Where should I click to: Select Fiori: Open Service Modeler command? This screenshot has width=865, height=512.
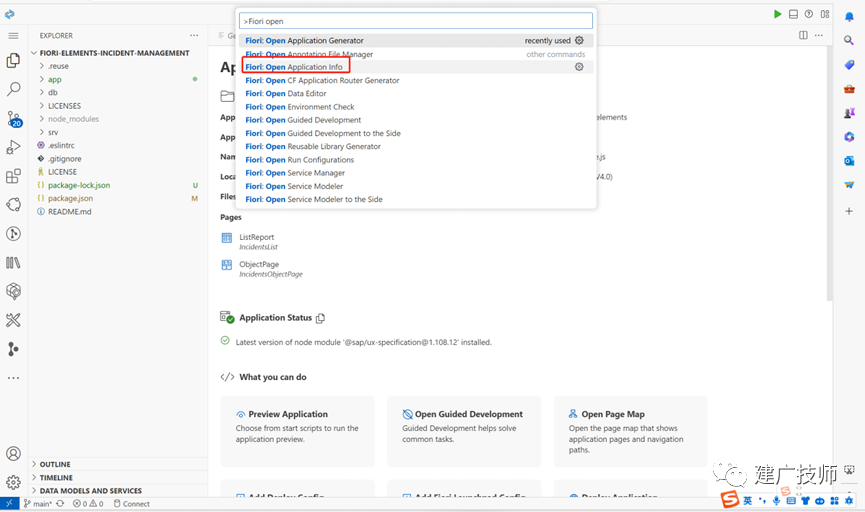point(416,186)
